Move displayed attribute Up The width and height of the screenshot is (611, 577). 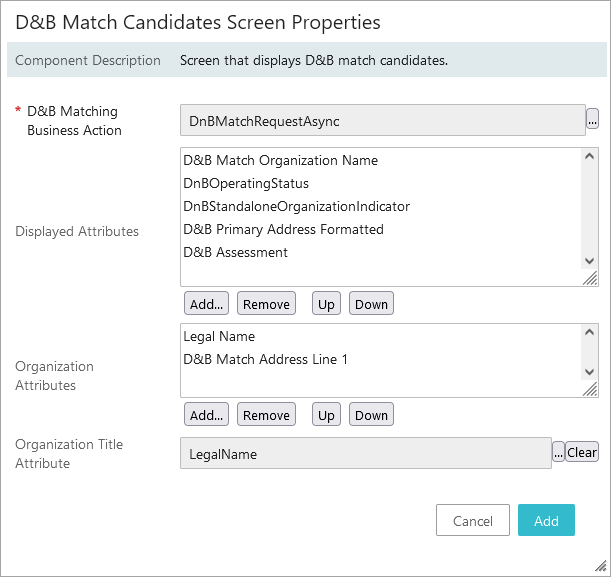click(x=326, y=304)
